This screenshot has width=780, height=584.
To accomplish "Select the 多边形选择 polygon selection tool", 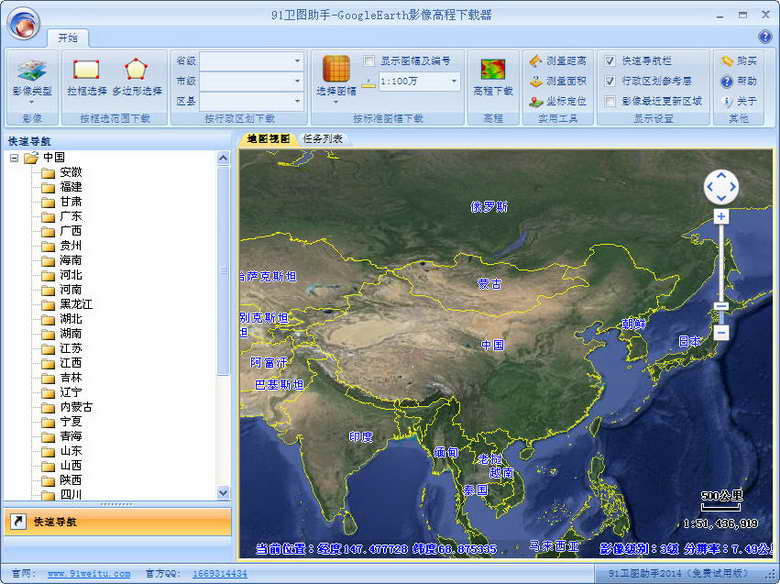I will (x=137, y=77).
